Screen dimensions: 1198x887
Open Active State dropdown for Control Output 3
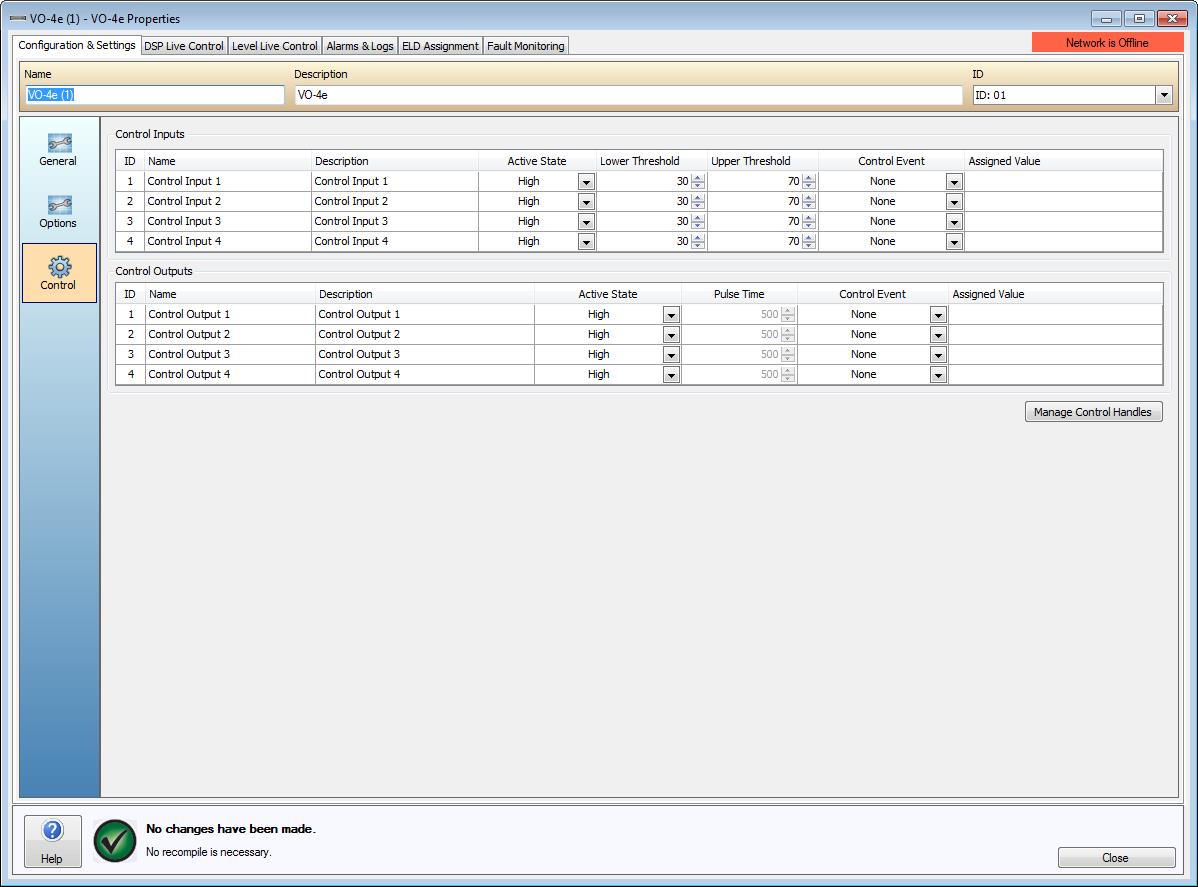coord(671,354)
